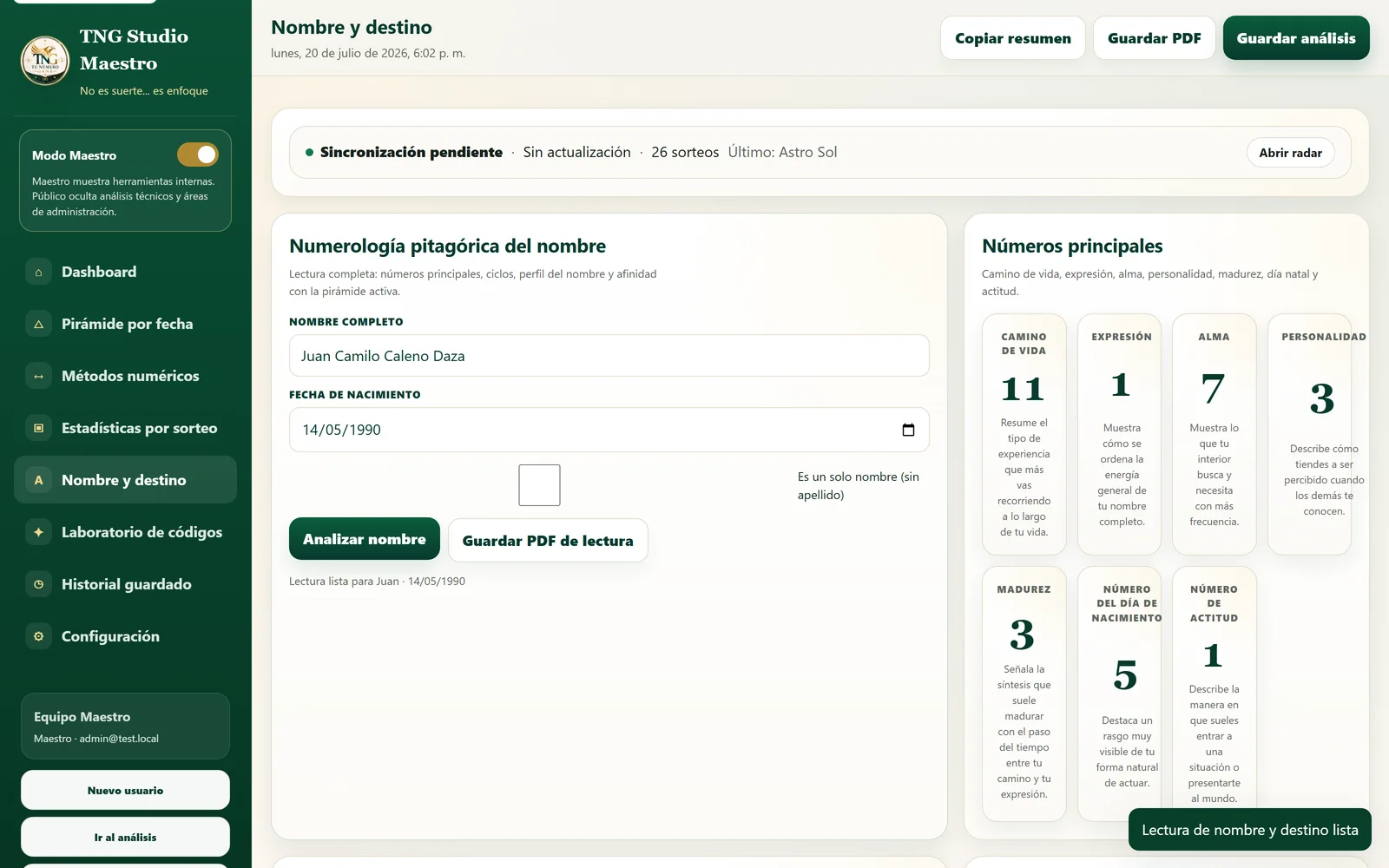Open the Configuración menu item
This screenshot has width=1389, height=868.
125,636
